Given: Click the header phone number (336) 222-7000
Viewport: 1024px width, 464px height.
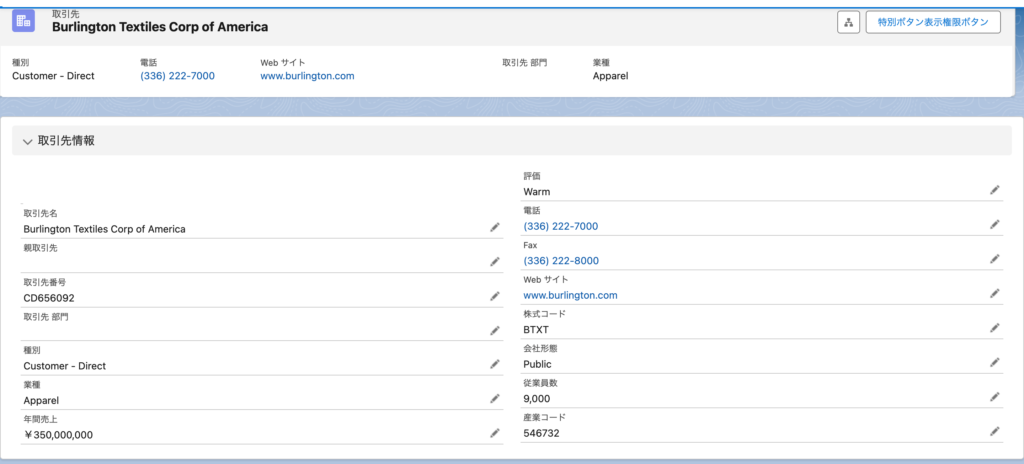Looking at the screenshot, I should [177, 76].
